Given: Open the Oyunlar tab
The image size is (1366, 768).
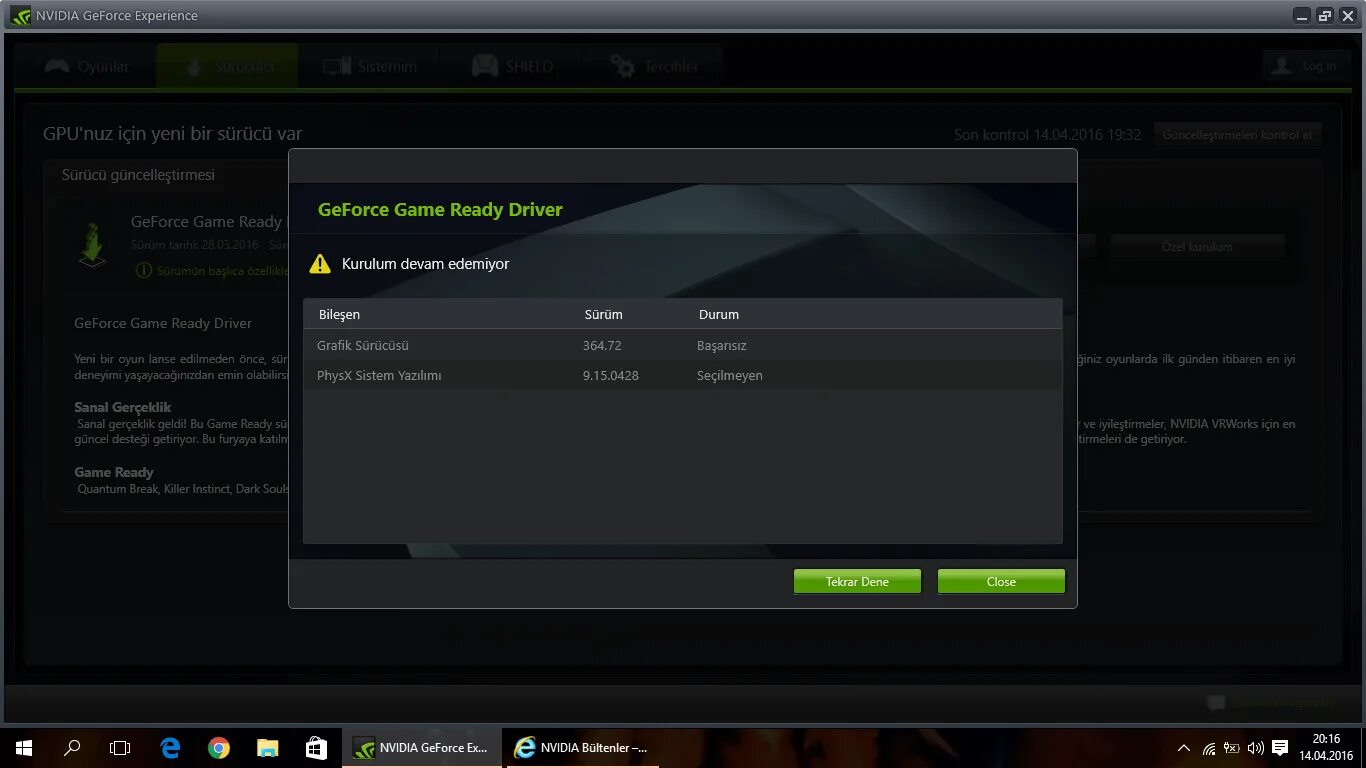Looking at the screenshot, I should [x=86, y=67].
